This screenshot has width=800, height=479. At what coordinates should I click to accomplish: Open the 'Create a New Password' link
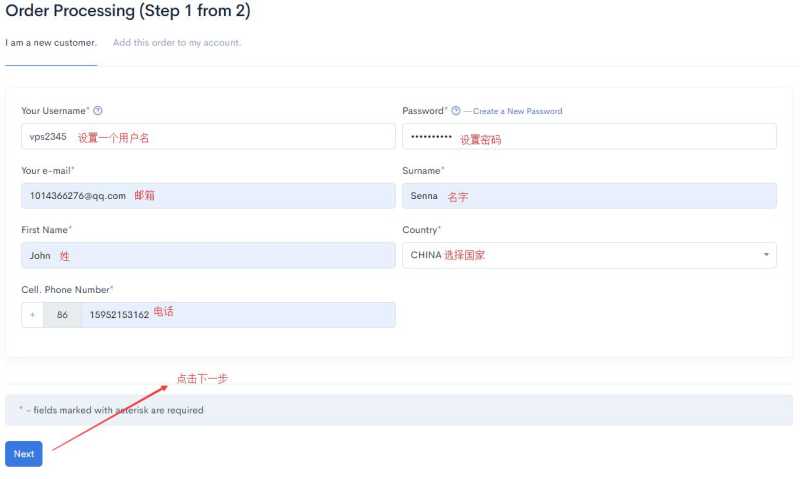pos(517,111)
